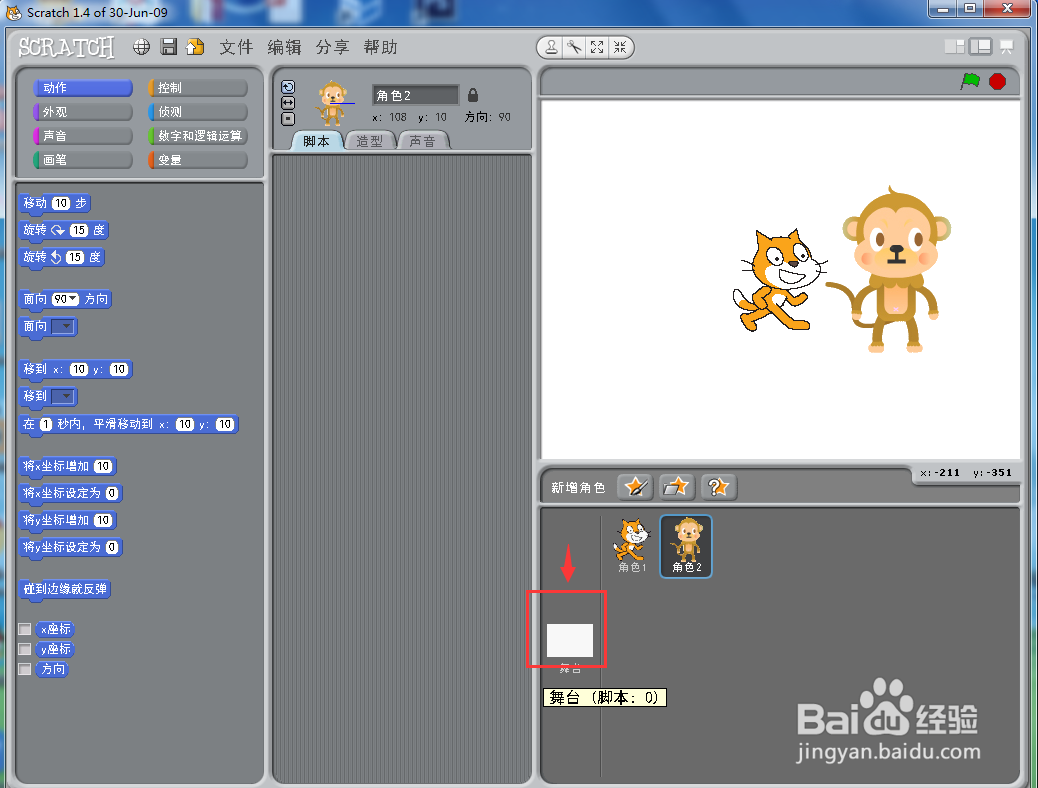
Task: Paint a new sprite
Action: point(636,487)
